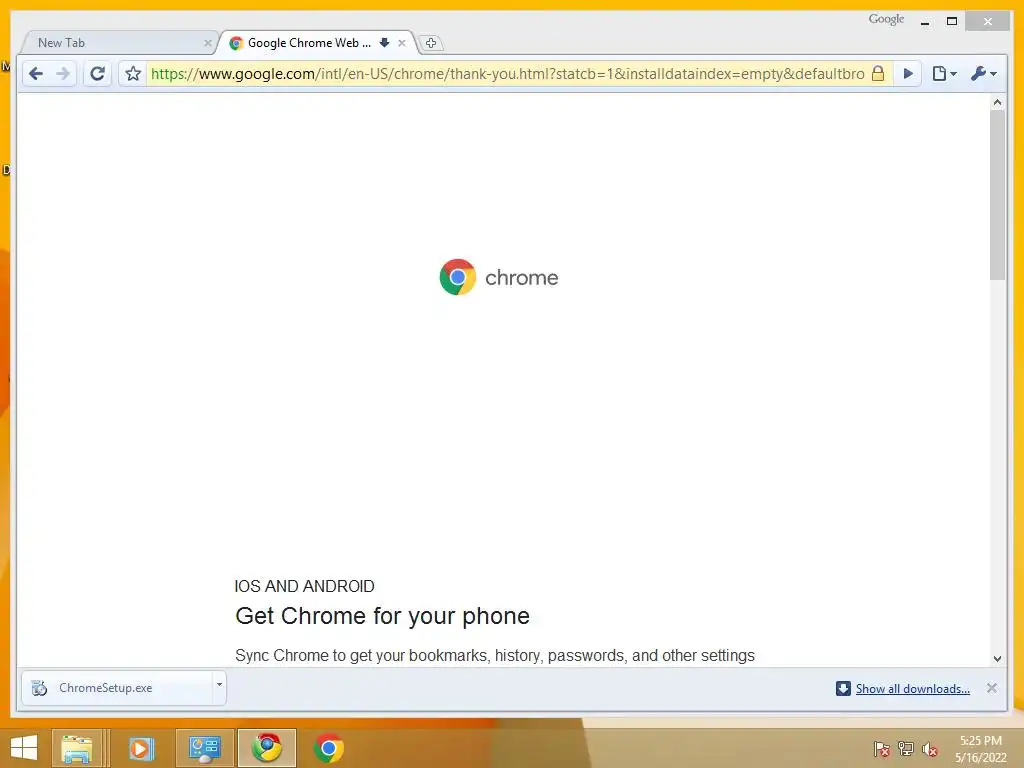The height and width of the screenshot is (768, 1024).
Task: Close the New Tab tab
Action: click(208, 43)
